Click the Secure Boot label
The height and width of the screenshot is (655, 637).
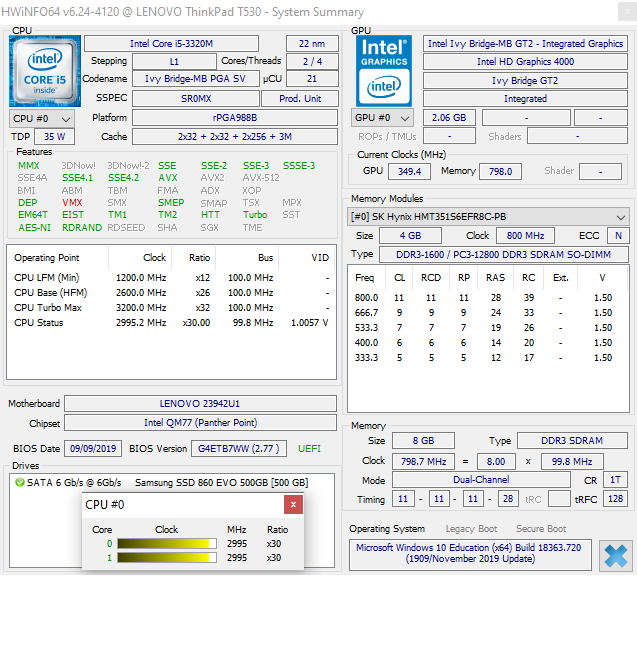click(541, 529)
